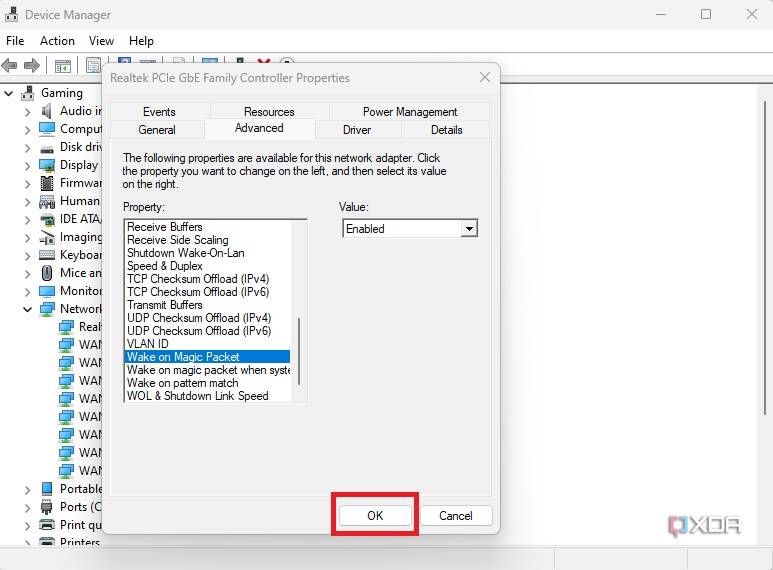Select 'VLAN ID' property
This screenshot has height=570, width=773.
(147, 344)
